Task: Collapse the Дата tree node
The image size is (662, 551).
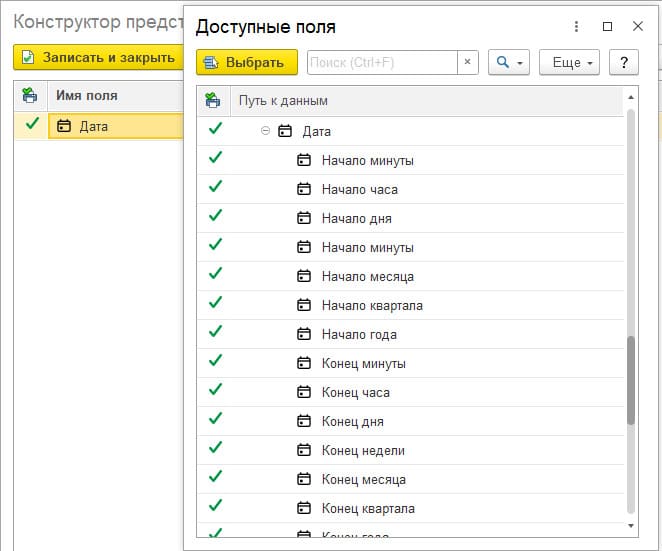Action: (265, 131)
